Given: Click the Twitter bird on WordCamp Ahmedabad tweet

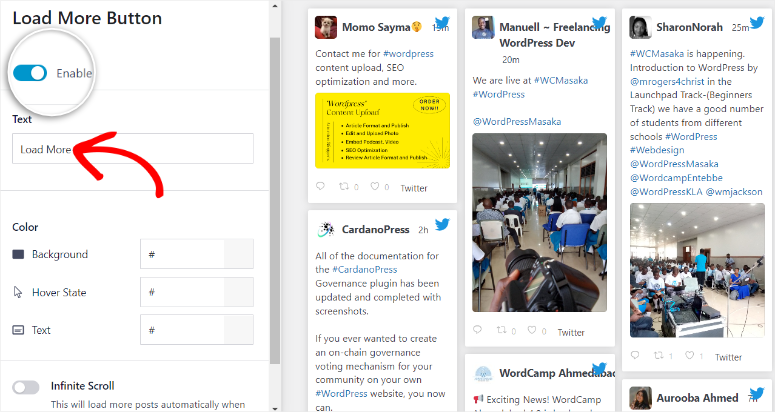Looking at the screenshot, I should point(600,369).
